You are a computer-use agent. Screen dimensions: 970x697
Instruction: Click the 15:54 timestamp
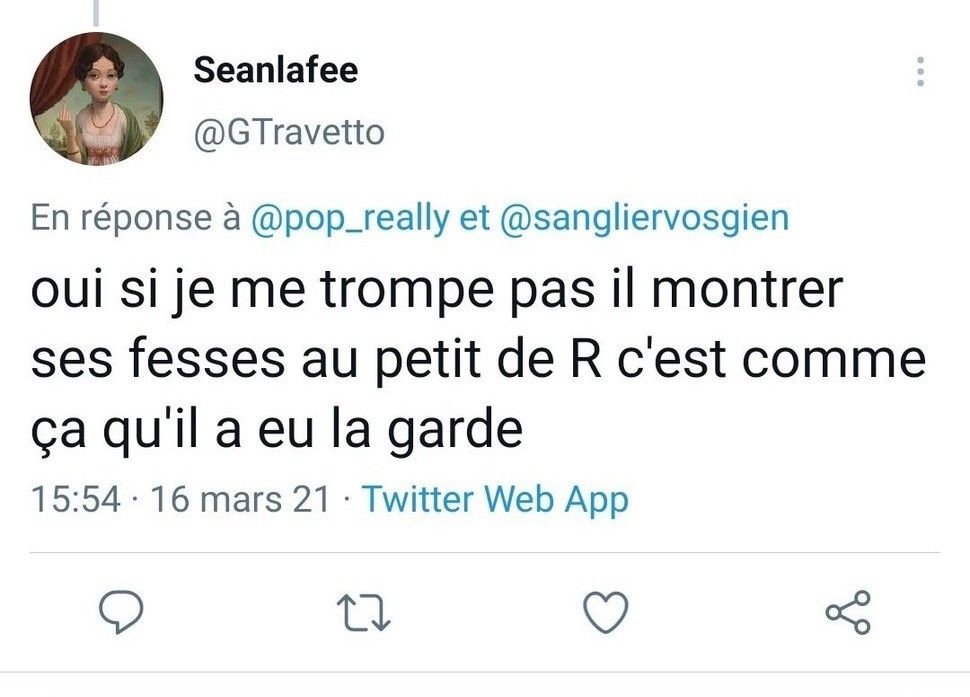tap(75, 498)
